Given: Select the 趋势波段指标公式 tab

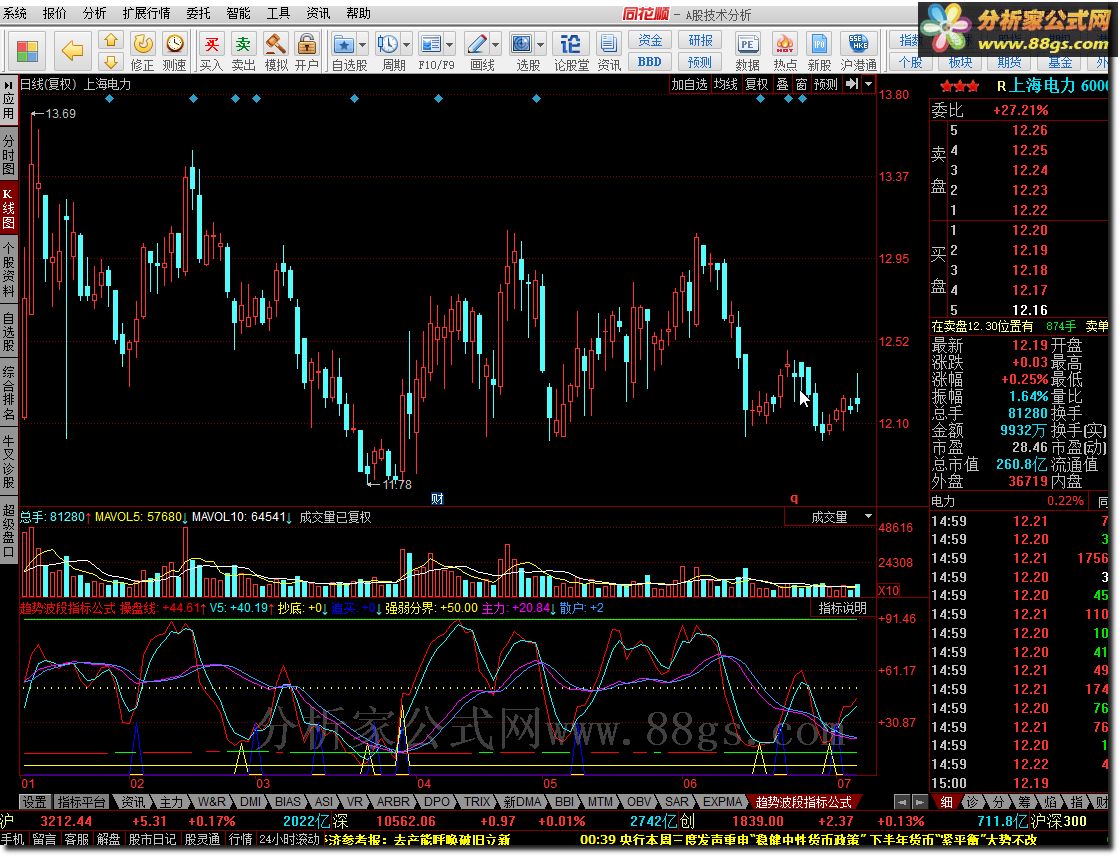Looking at the screenshot, I should click(x=803, y=802).
